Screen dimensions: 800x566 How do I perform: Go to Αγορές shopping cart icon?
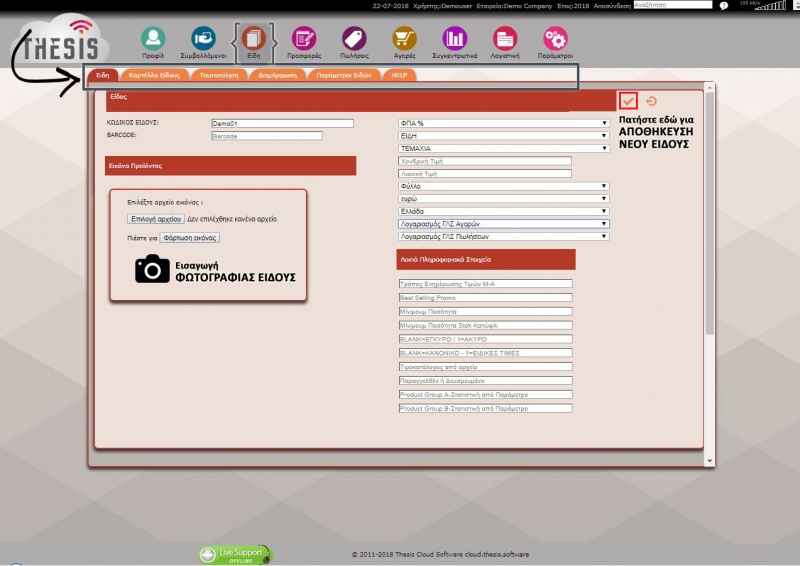404,39
